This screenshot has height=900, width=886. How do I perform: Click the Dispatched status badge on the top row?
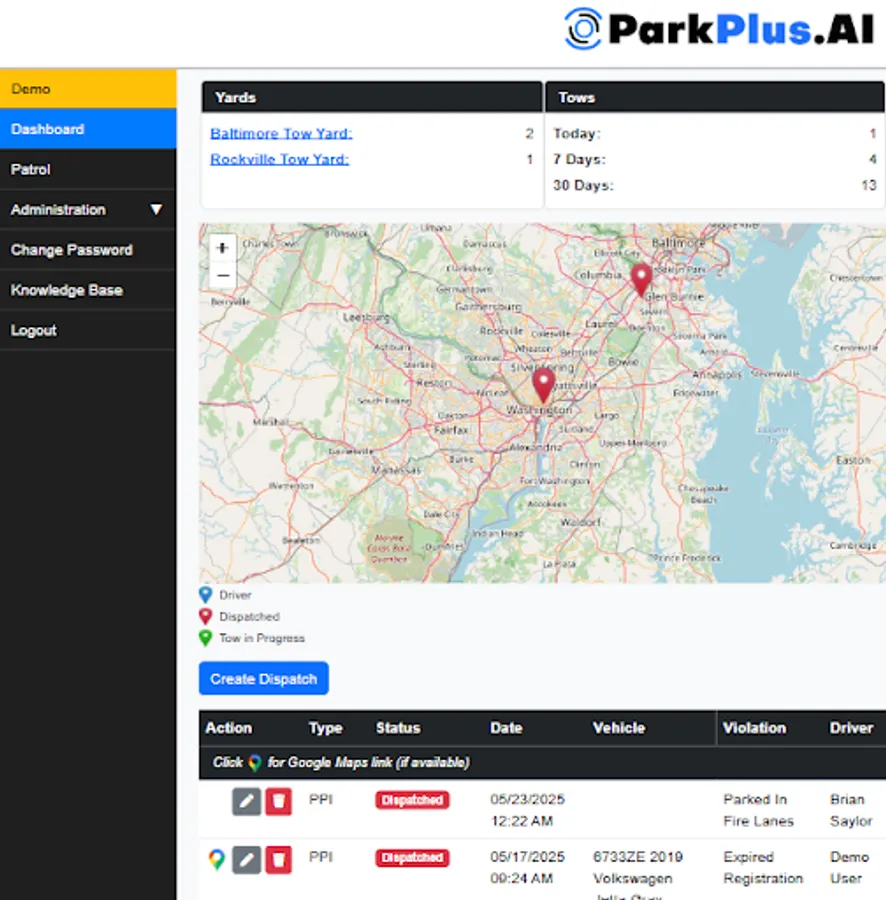coord(411,800)
